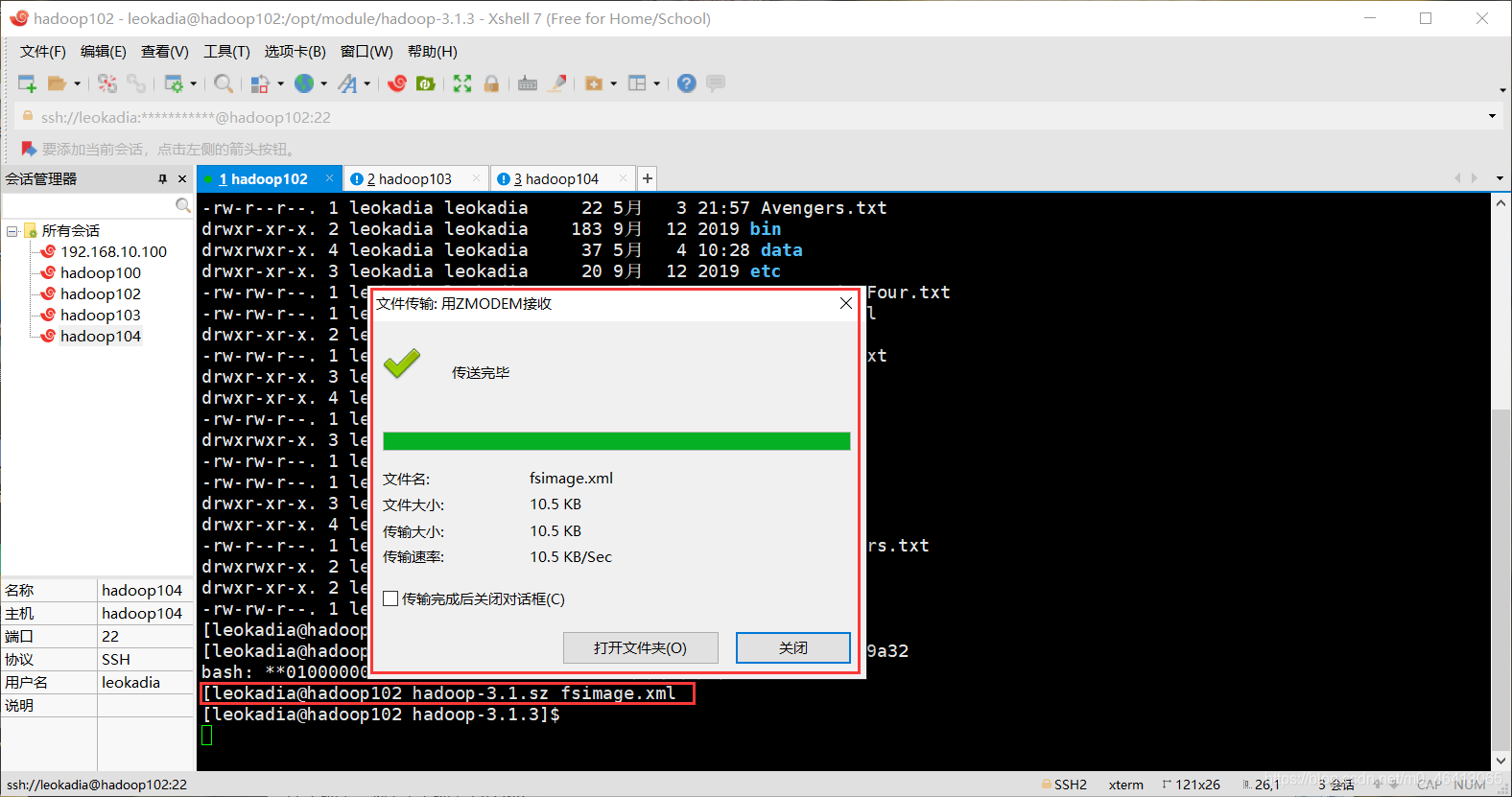
Task: Click the highlighter pen toolbar icon
Action: (x=556, y=83)
